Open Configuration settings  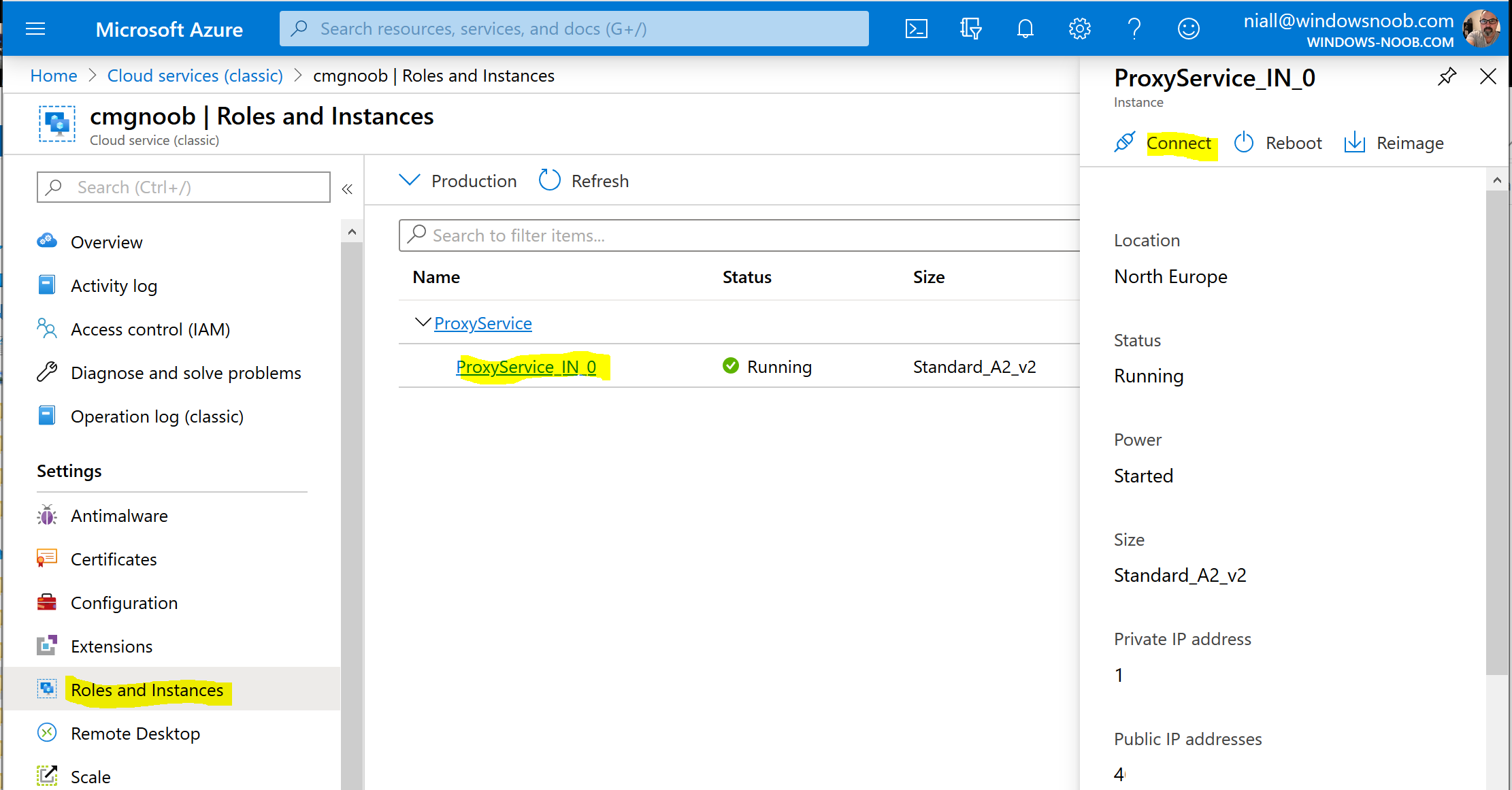point(125,603)
